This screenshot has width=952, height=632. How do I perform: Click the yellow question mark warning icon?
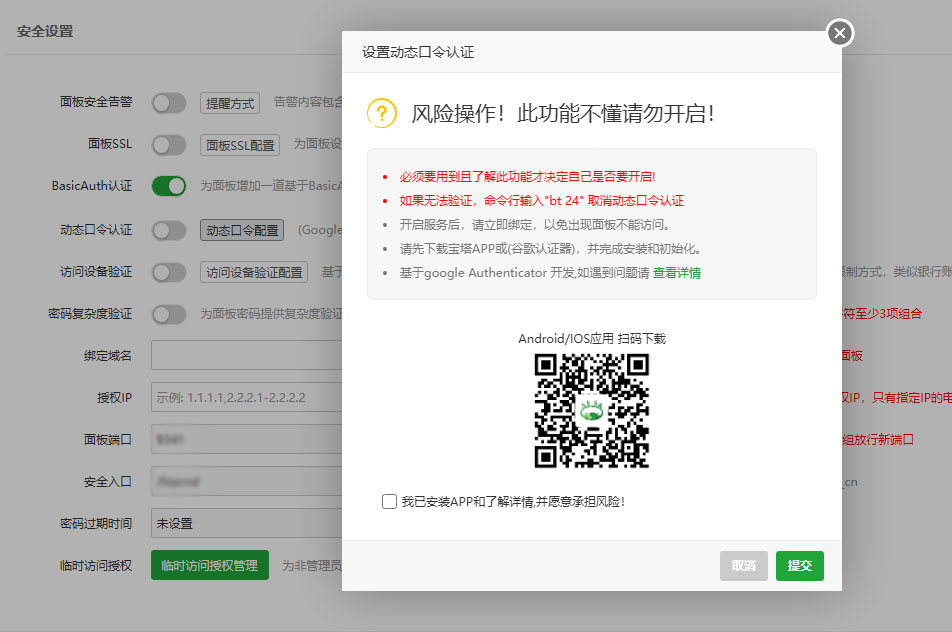381,113
